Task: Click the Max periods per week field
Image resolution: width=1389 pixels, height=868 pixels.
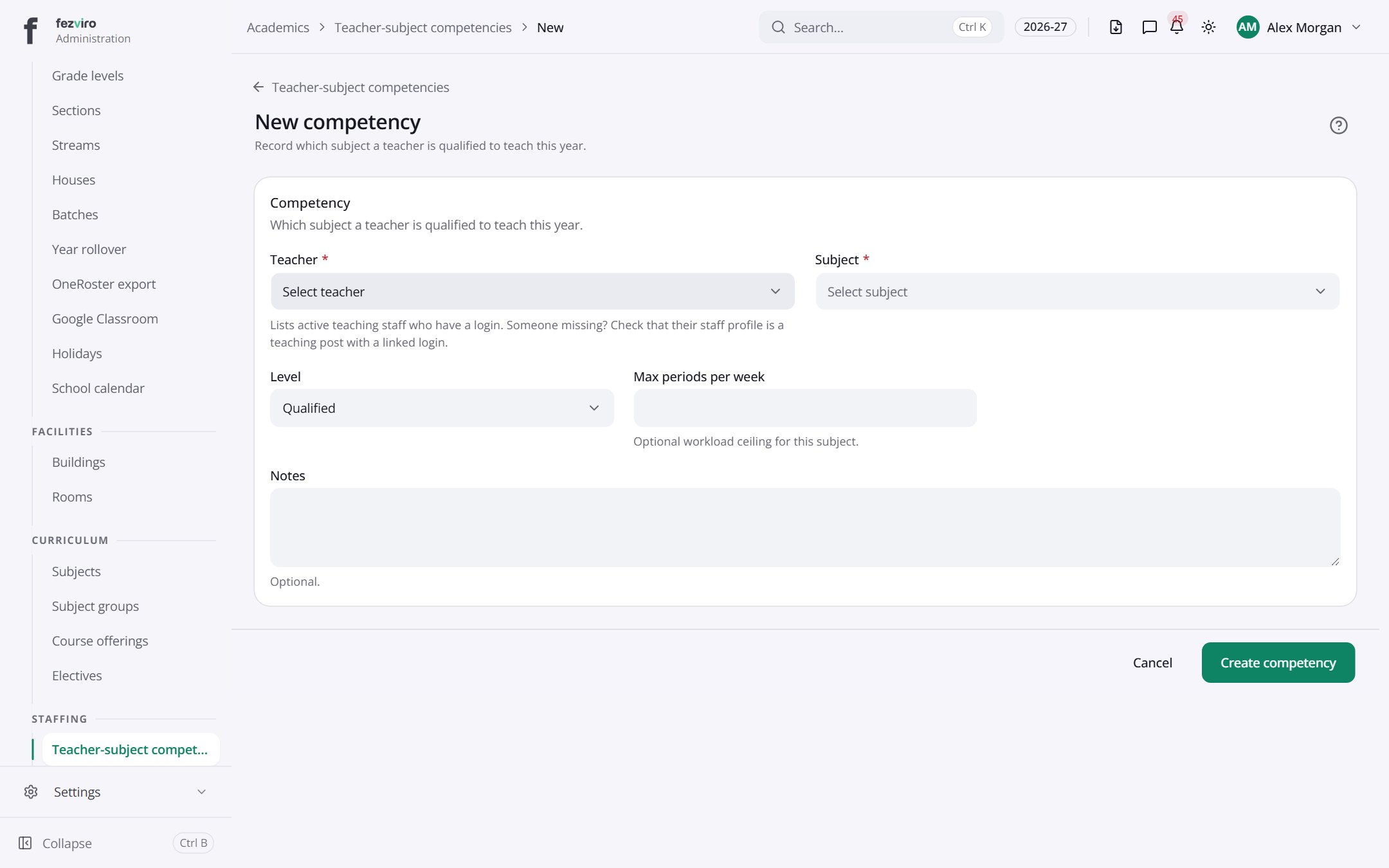Action: [x=804, y=408]
